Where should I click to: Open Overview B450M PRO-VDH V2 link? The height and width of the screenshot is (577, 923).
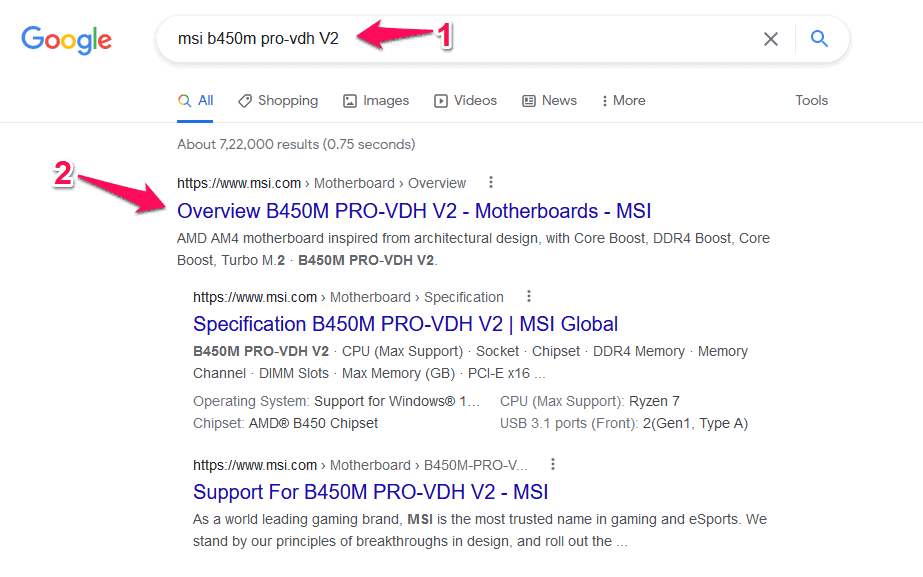coord(414,211)
